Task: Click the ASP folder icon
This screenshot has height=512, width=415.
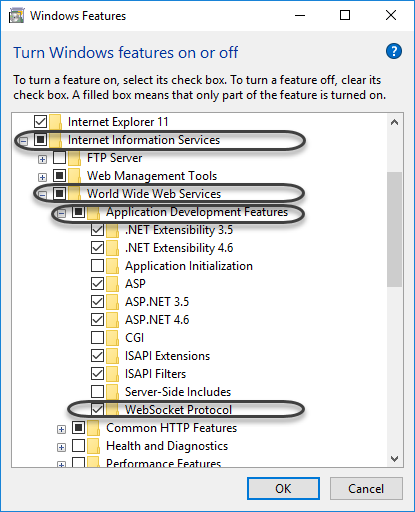Action: (113, 284)
